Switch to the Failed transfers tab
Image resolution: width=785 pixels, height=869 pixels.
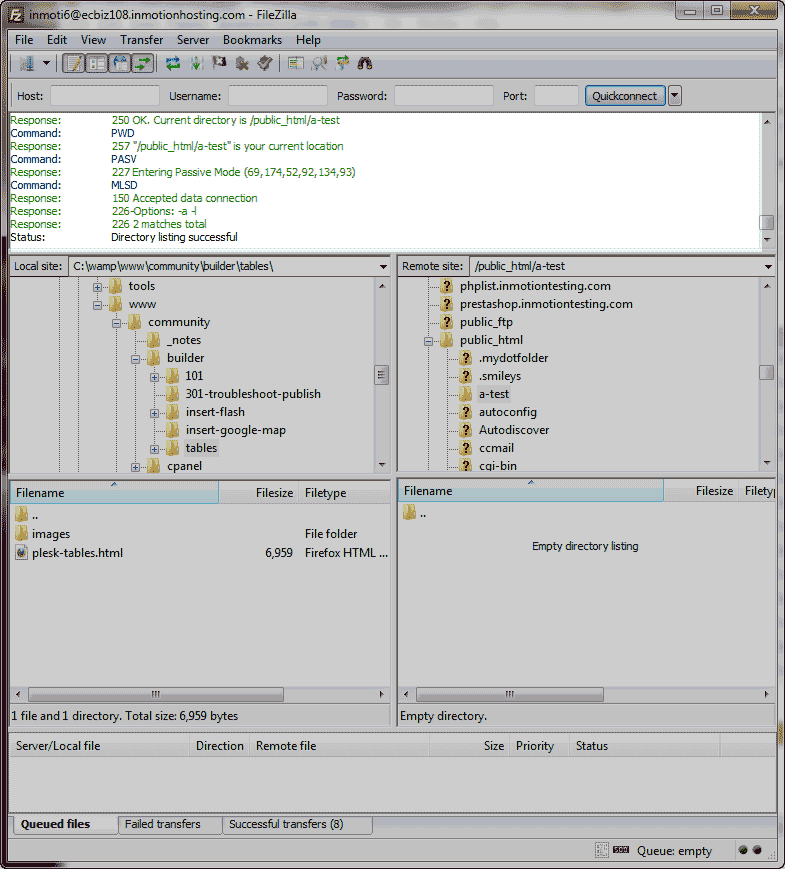tap(162, 825)
